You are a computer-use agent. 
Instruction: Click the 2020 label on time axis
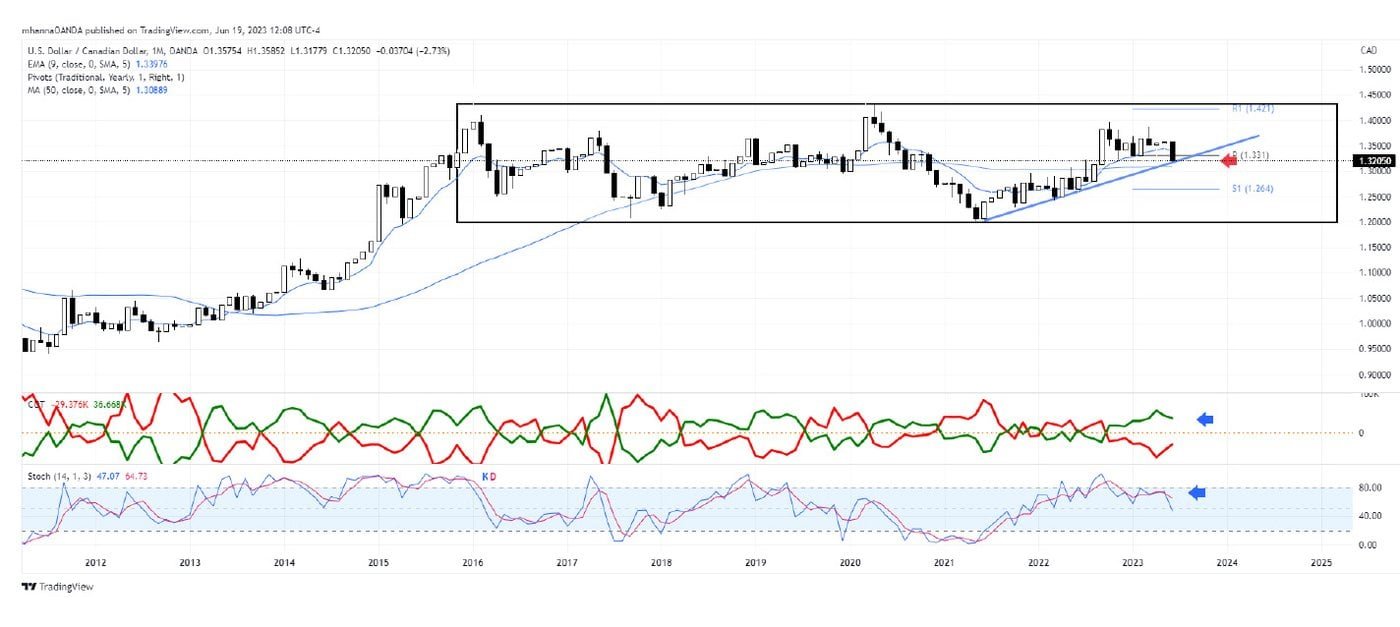pyautogui.click(x=849, y=563)
